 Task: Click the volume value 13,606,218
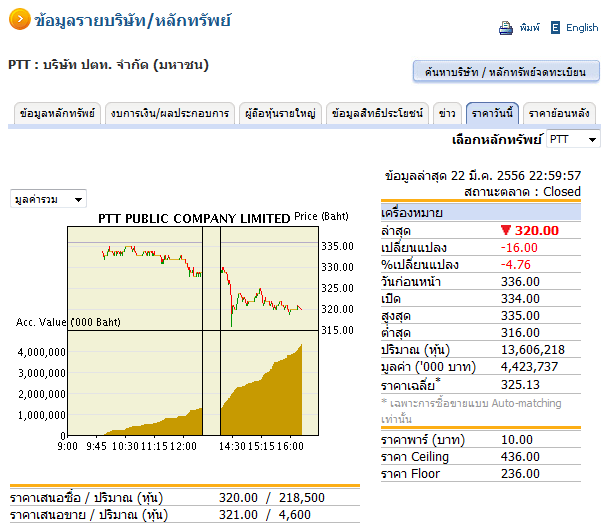(x=533, y=350)
